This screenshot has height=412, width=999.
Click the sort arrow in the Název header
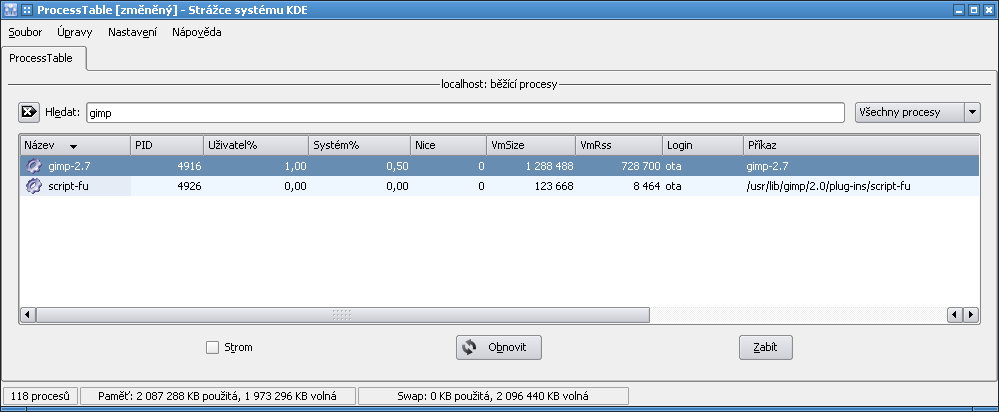click(x=73, y=146)
